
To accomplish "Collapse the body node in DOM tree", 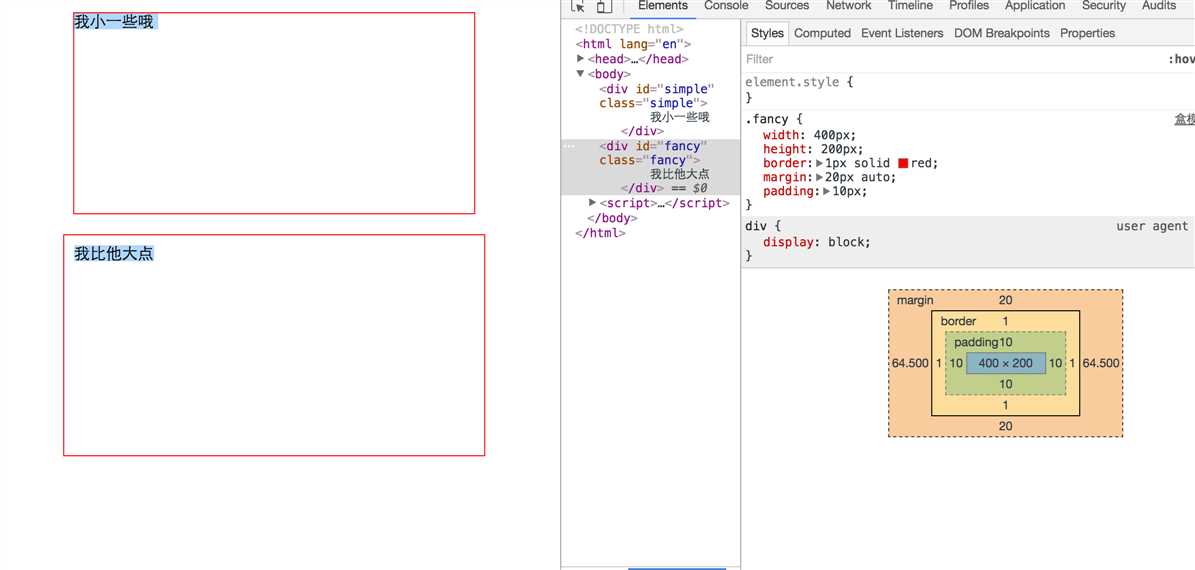I will click(x=581, y=74).
